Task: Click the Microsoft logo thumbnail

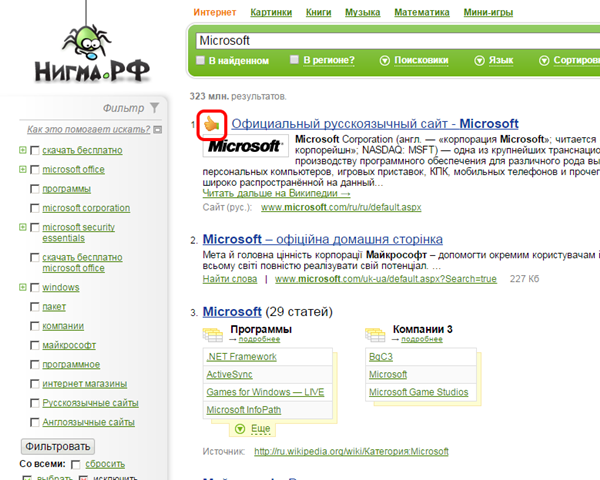Action: point(246,145)
